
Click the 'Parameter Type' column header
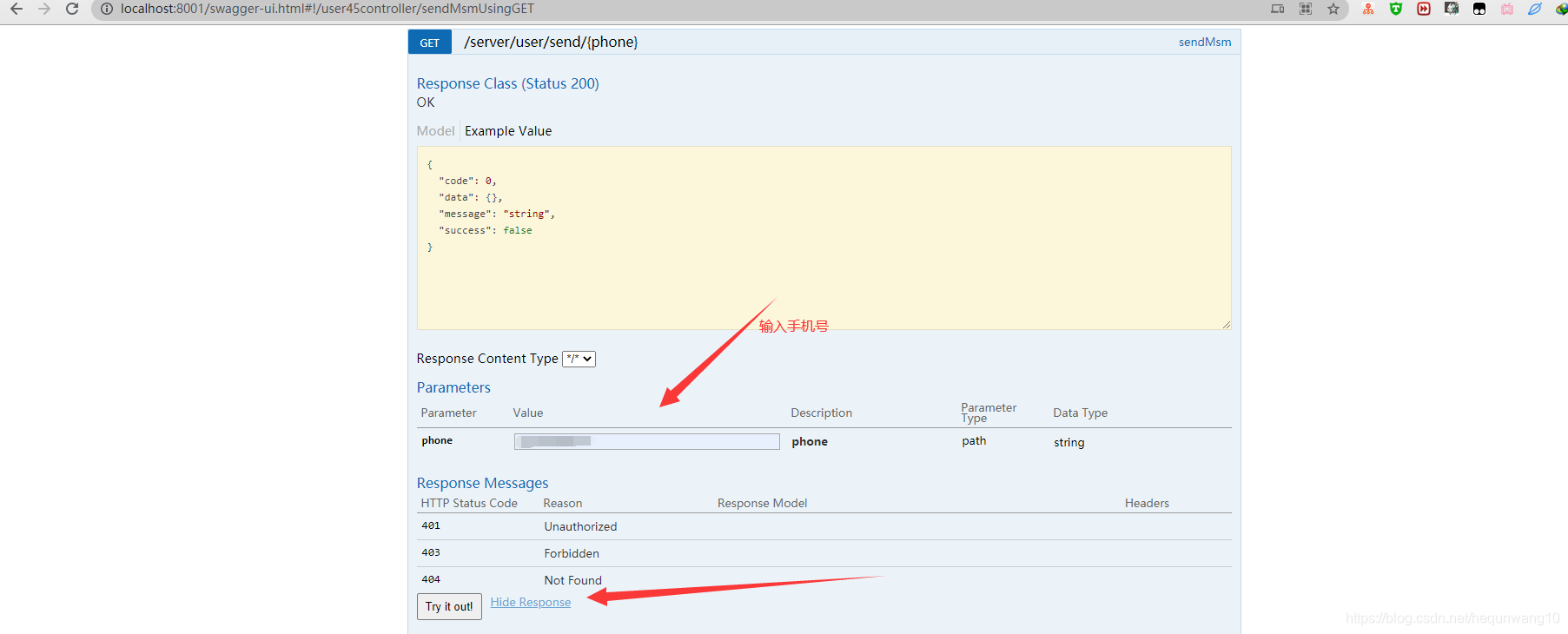click(989, 413)
